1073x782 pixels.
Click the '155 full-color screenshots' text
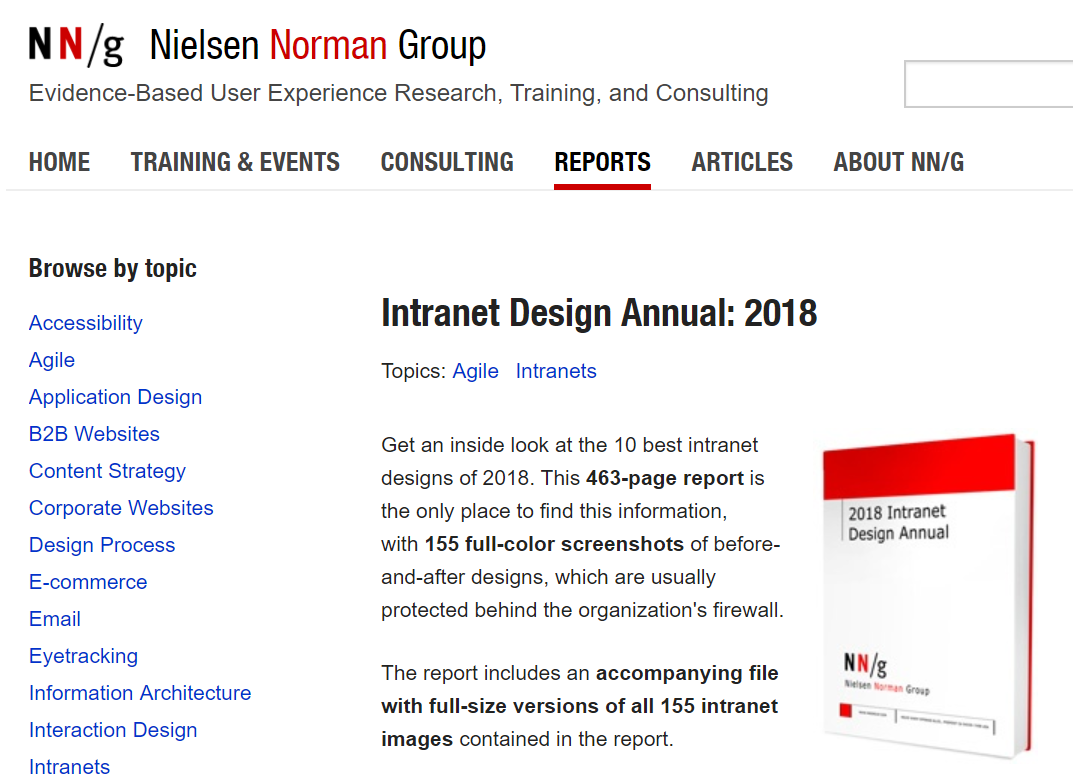(x=554, y=544)
